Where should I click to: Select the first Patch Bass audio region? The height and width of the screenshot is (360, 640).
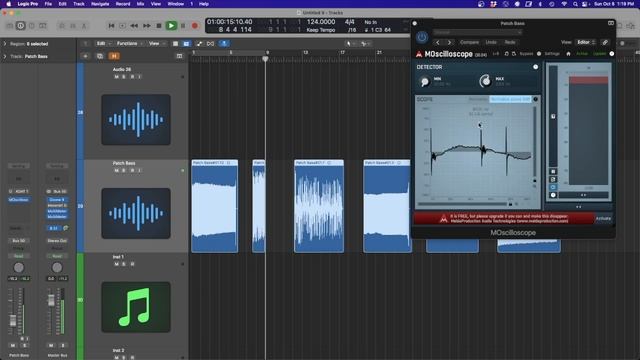coord(215,206)
